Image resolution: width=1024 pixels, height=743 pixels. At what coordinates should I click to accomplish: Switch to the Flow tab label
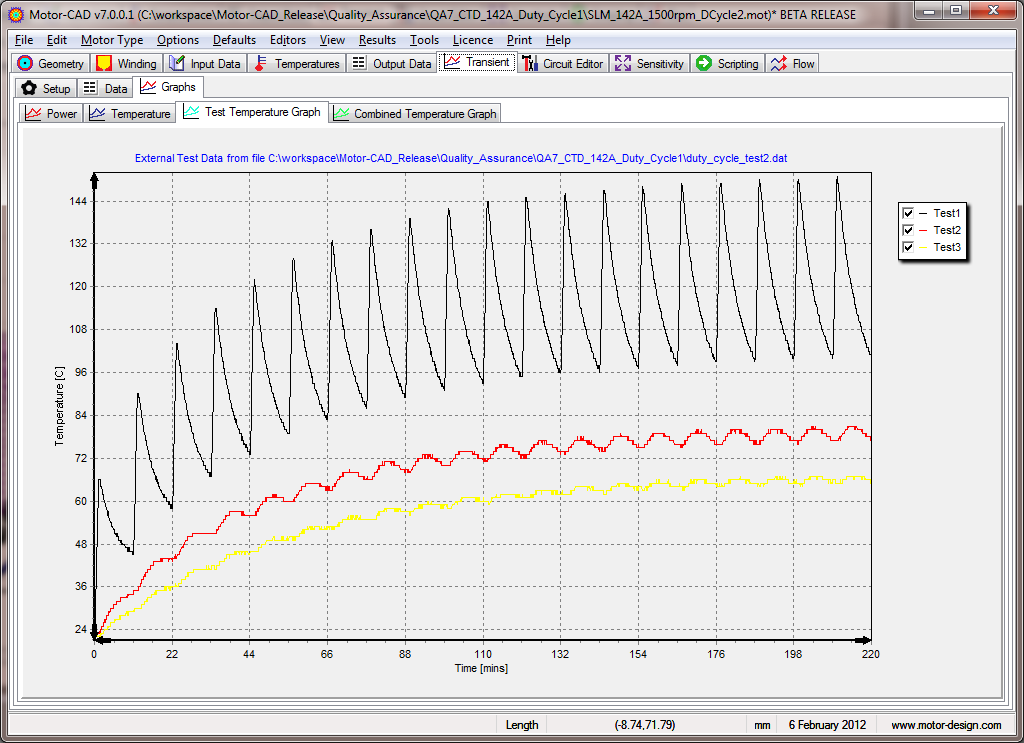click(803, 63)
